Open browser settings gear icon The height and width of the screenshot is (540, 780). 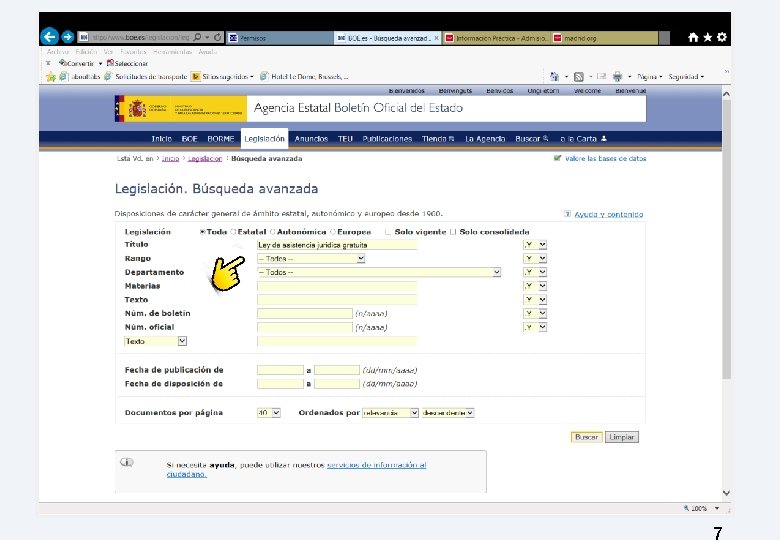point(722,37)
